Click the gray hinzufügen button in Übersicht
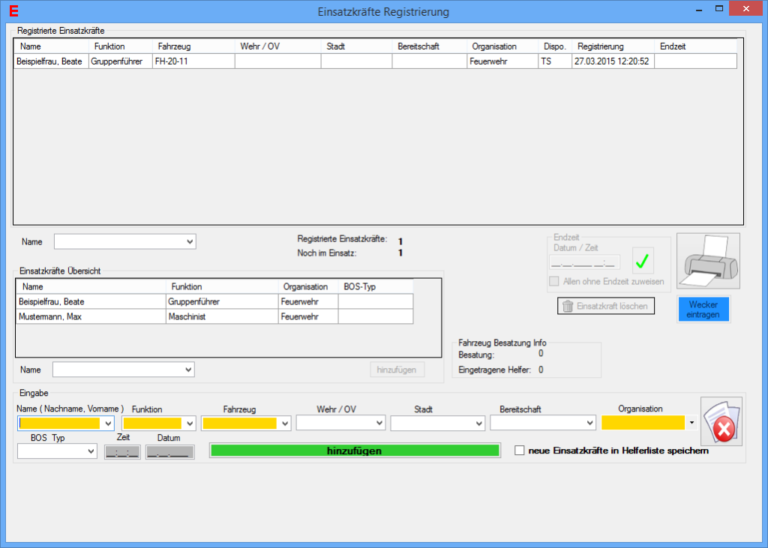 397,370
